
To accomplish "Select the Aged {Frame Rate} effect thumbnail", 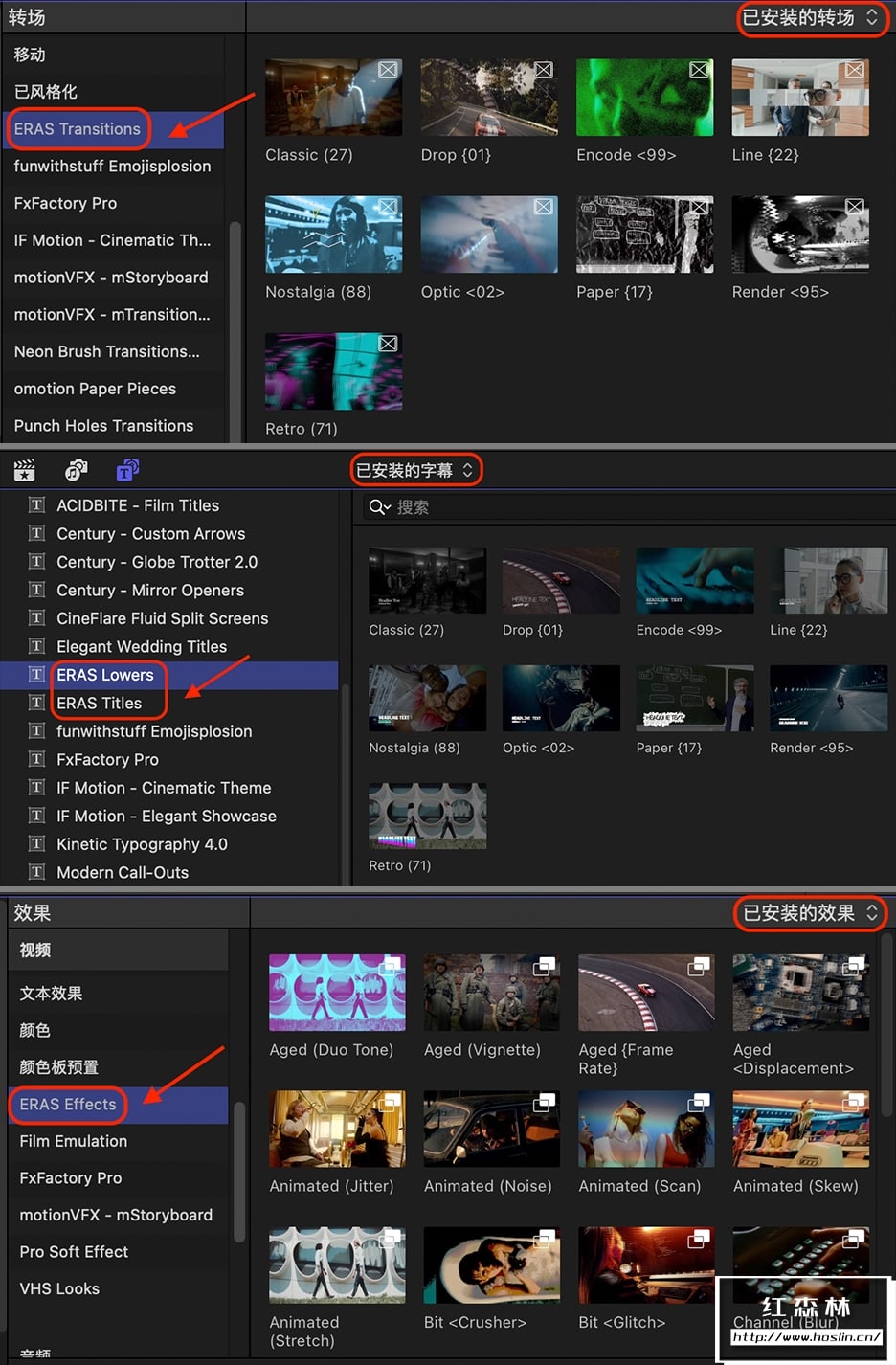I will coord(646,992).
